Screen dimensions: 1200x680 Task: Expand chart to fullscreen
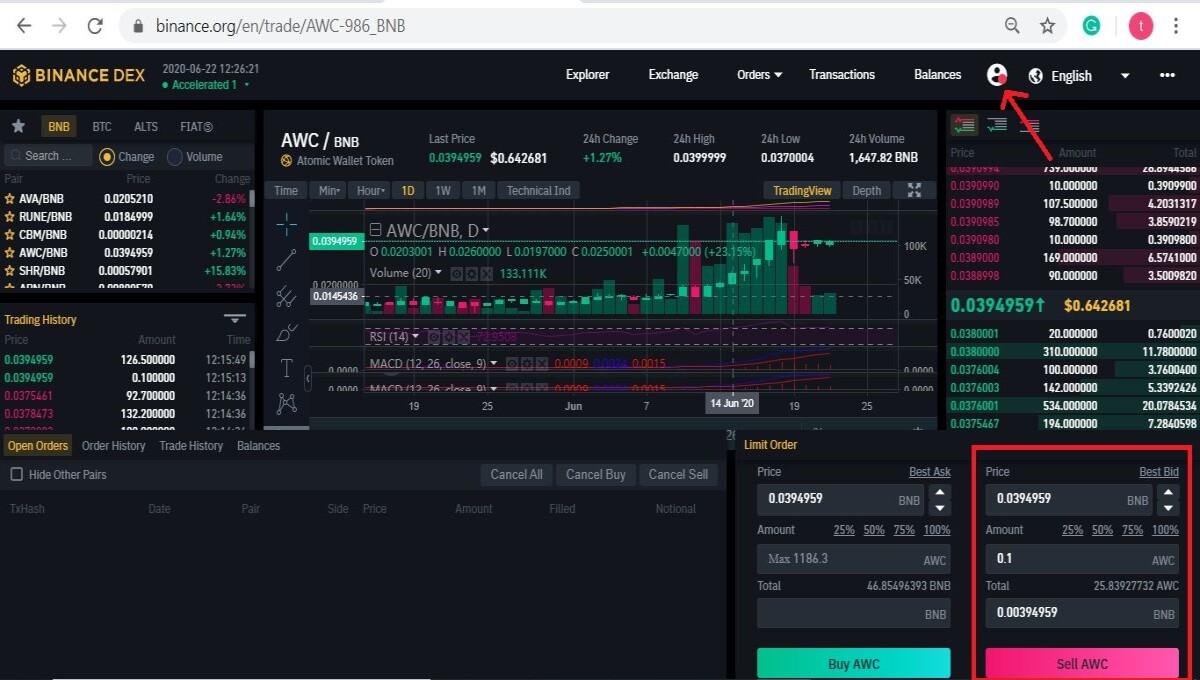[x=914, y=190]
